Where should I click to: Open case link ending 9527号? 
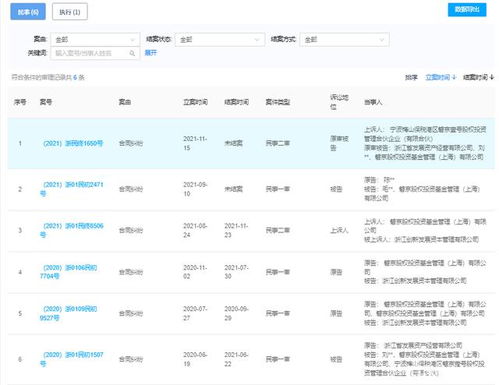[x=68, y=313]
